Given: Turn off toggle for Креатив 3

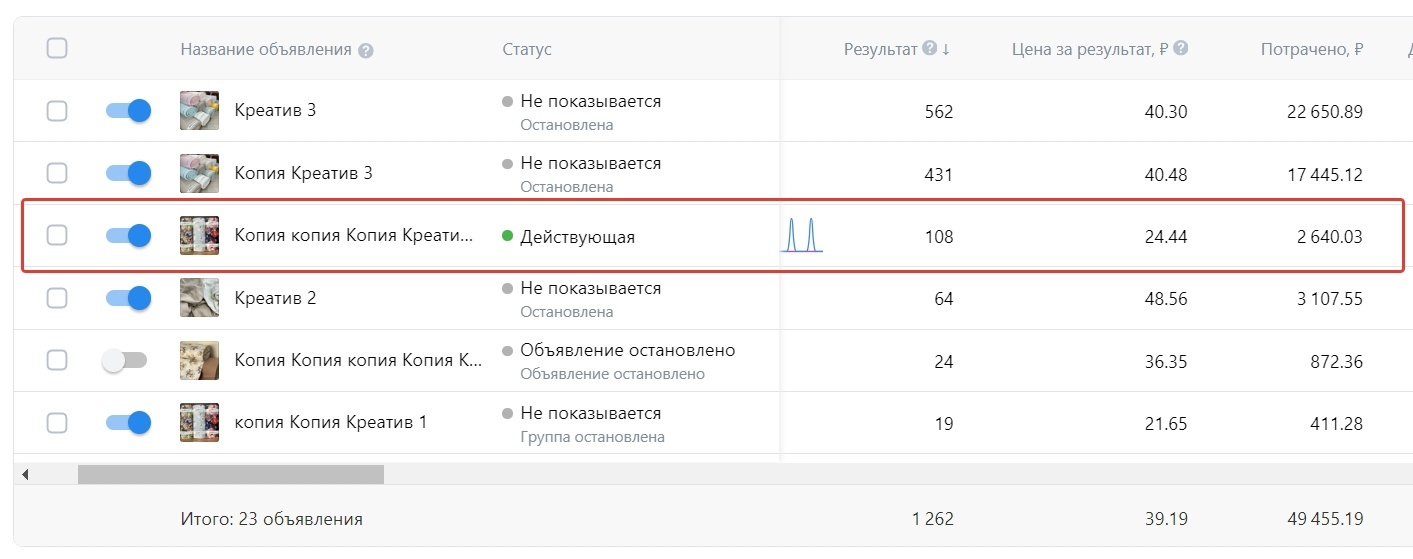Looking at the screenshot, I should 128,111.
